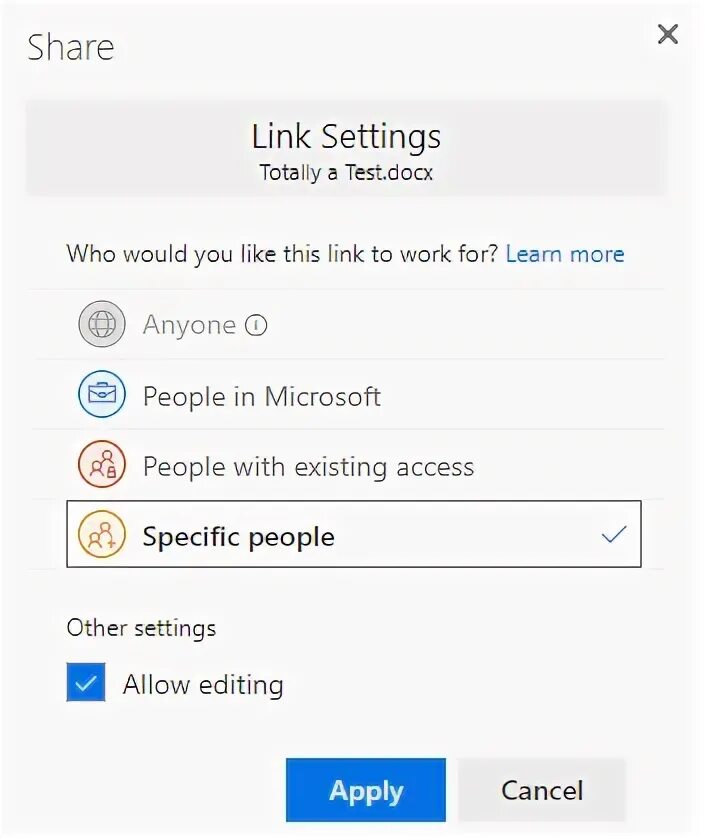Choose People in Microsoft option
The image size is (706, 838).
pos(347,394)
